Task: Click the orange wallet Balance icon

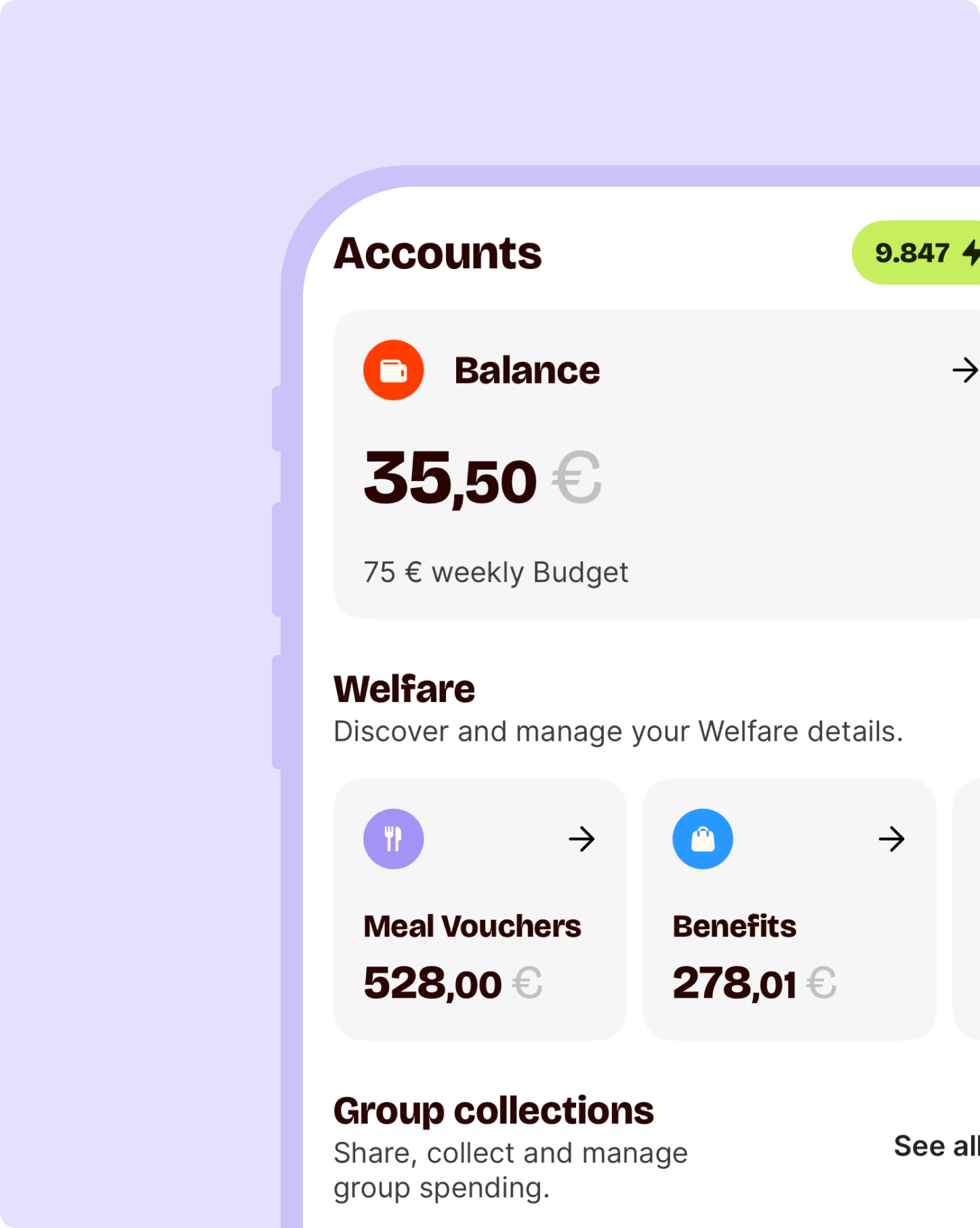Action: (393, 370)
